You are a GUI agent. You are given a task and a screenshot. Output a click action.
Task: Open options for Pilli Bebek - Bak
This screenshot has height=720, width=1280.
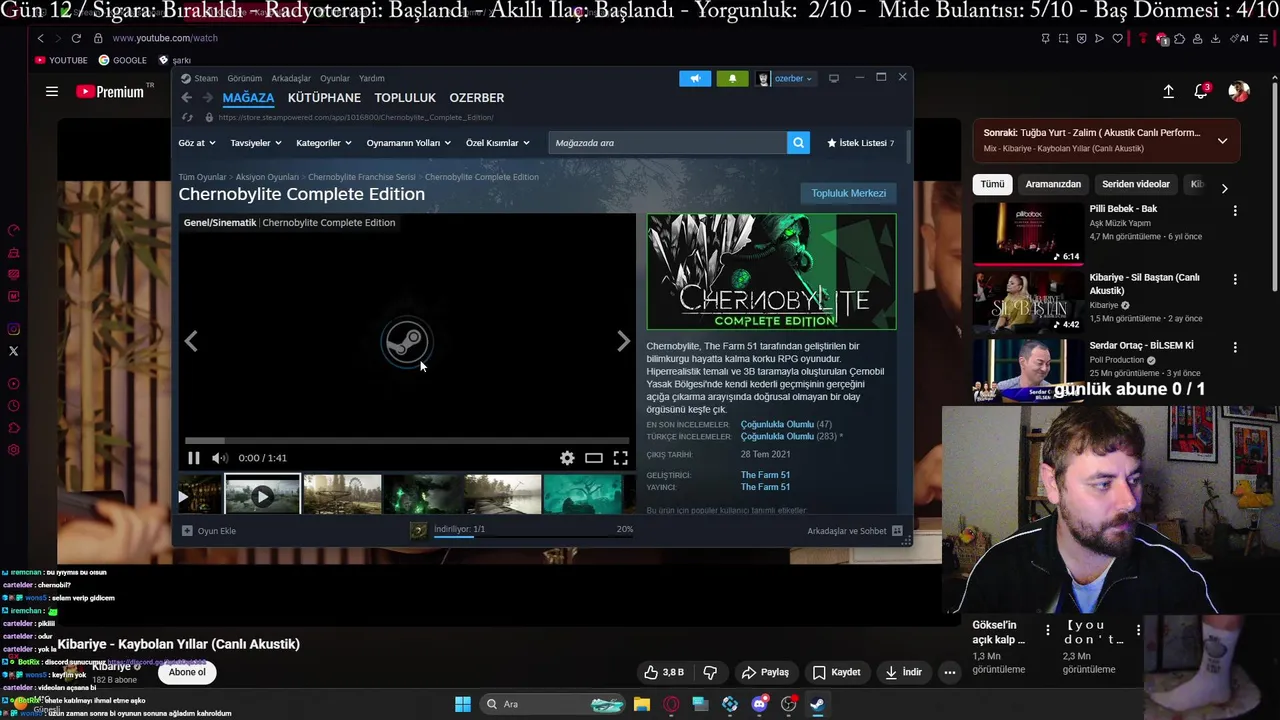(x=1235, y=211)
